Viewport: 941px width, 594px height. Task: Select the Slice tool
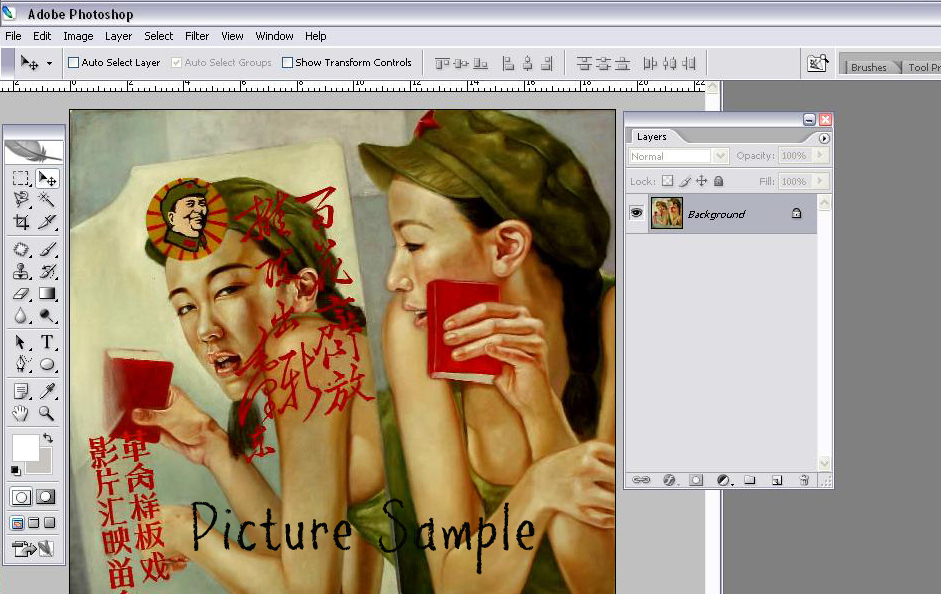tap(47, 222)
